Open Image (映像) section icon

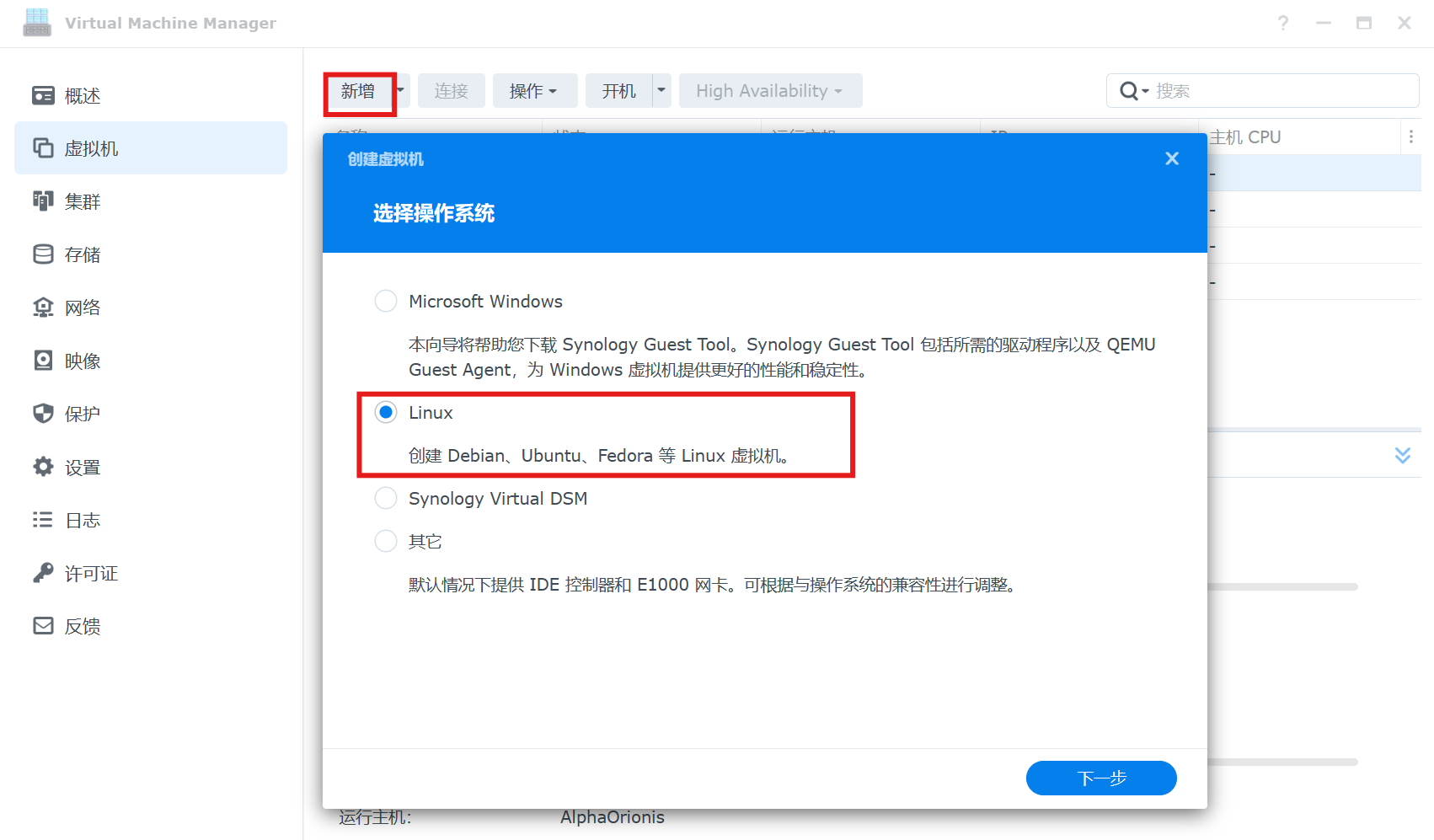[43, 361]
